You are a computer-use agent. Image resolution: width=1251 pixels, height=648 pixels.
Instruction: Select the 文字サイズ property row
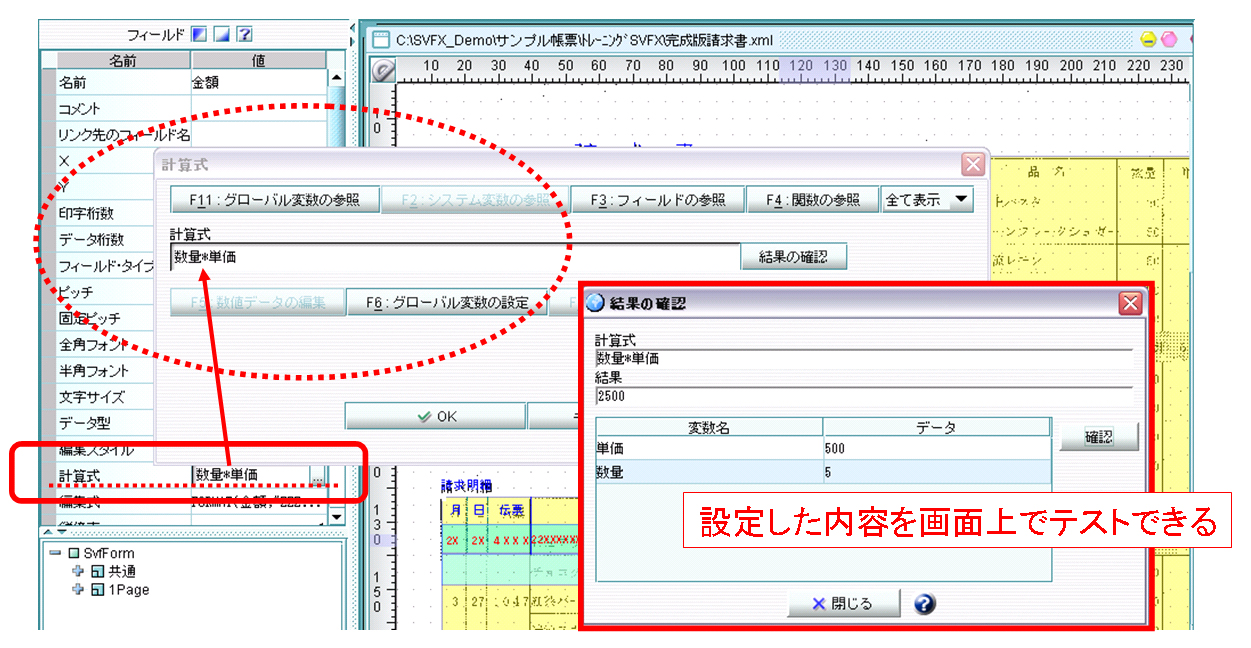pyautogui.click(x=104, y=397)
